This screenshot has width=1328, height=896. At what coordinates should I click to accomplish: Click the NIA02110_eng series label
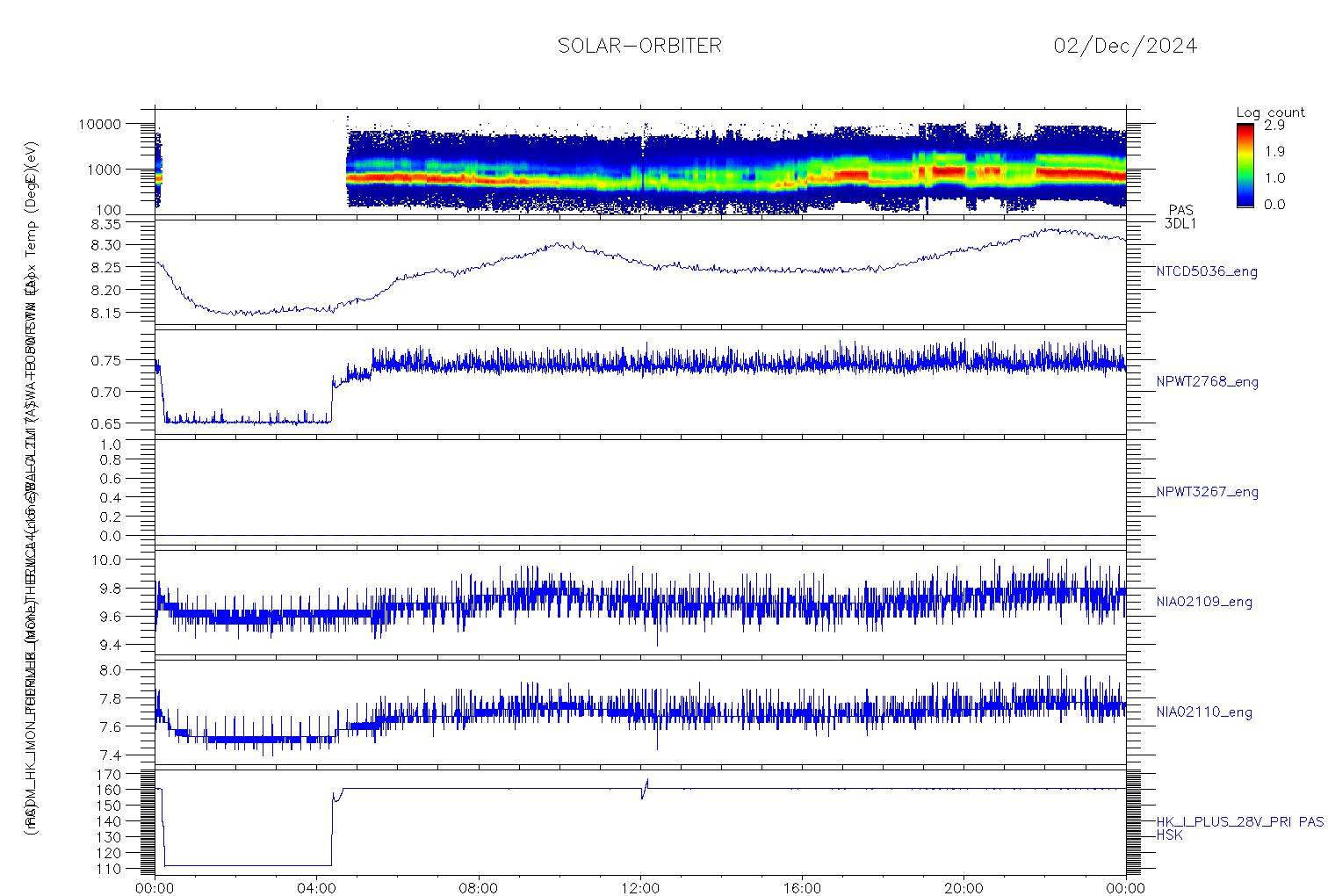[1204, 712]
